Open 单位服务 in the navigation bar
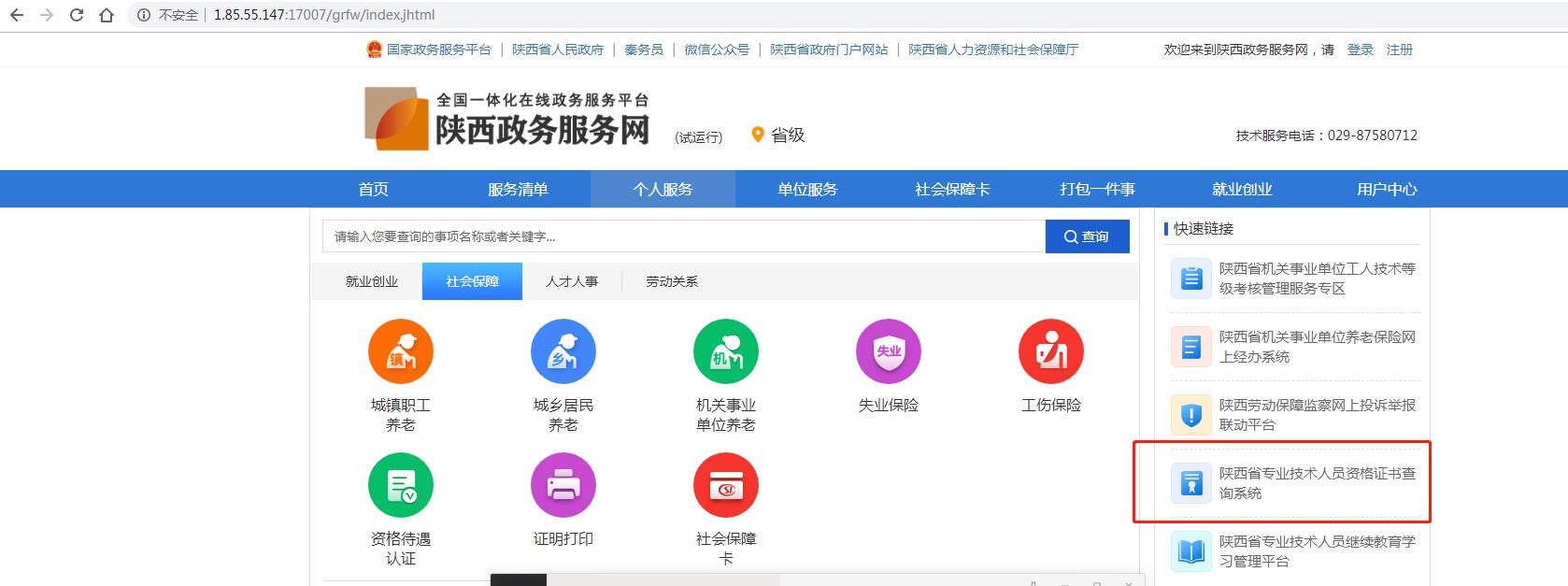 click(807, 190)
